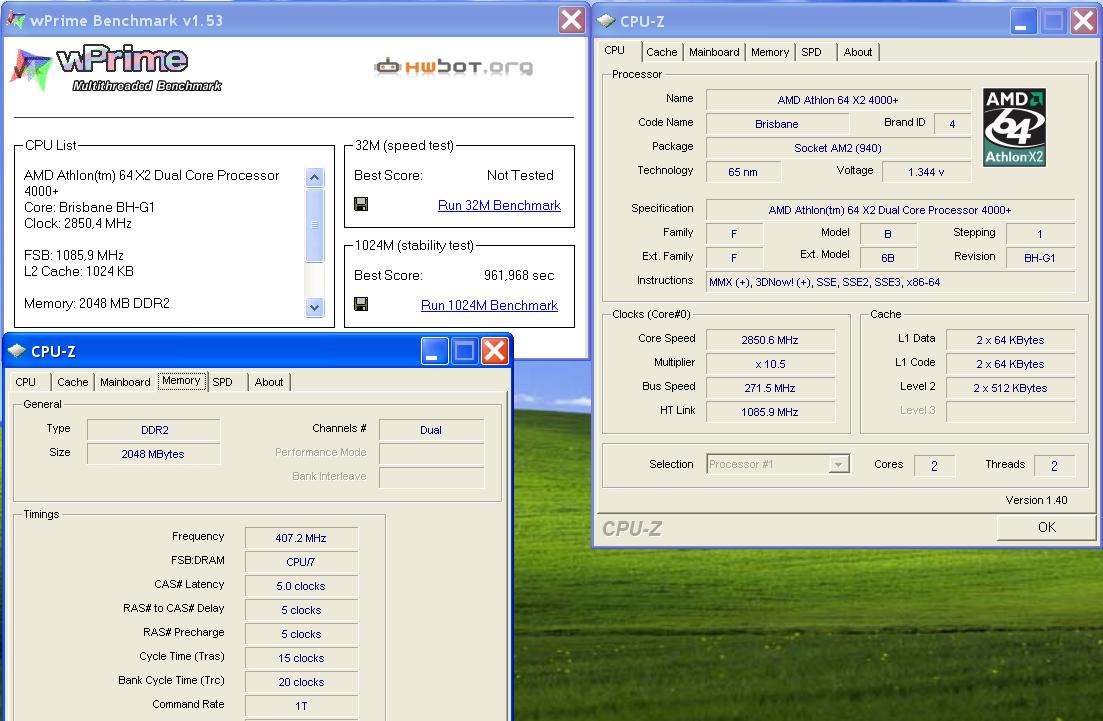Click the memory Frequency value 407.2 MHz
This screenshot has height=721, width=1103.
tap(301, 537)
